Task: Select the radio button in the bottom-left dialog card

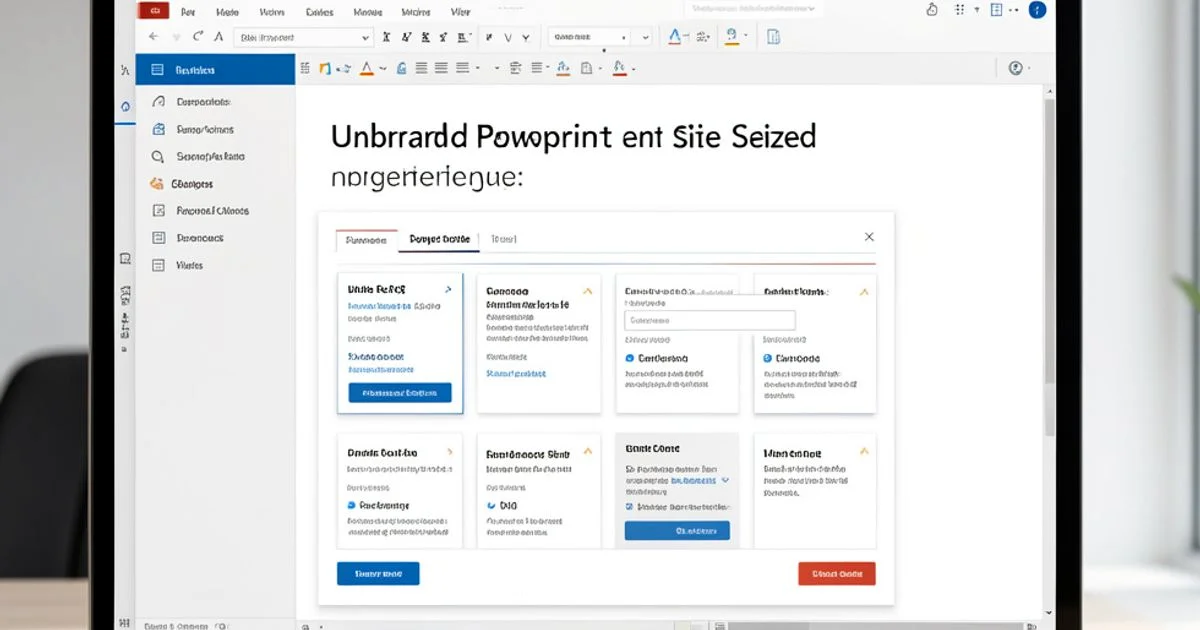Action: click(x=351, y=506)
